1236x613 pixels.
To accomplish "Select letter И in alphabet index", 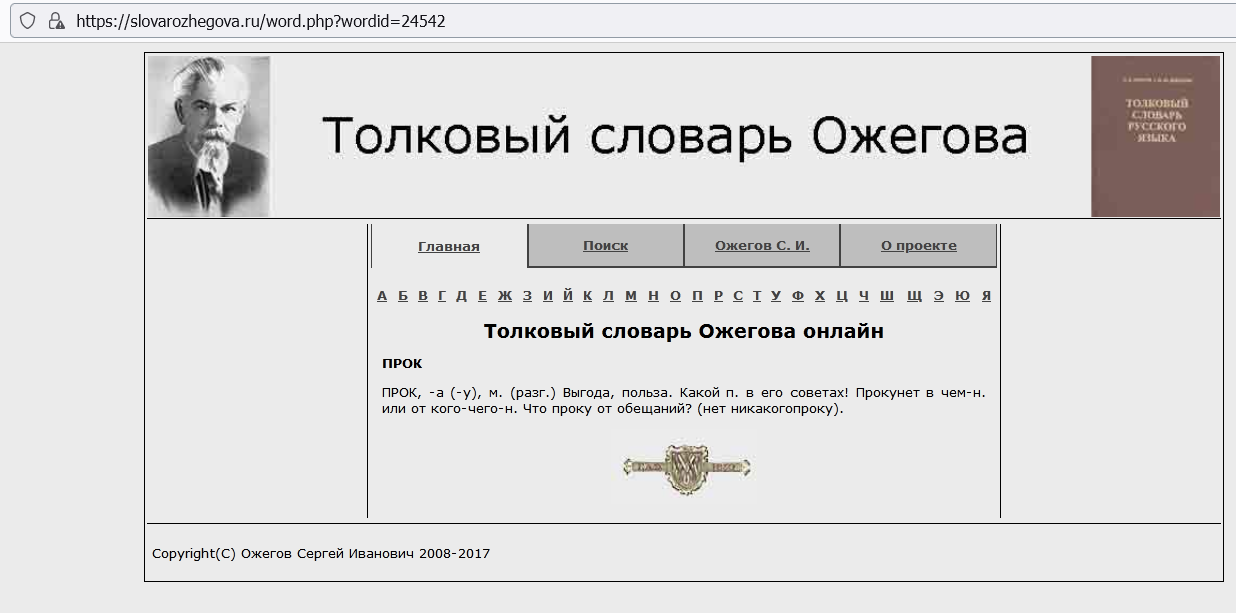I will click(x=547, y=295).
